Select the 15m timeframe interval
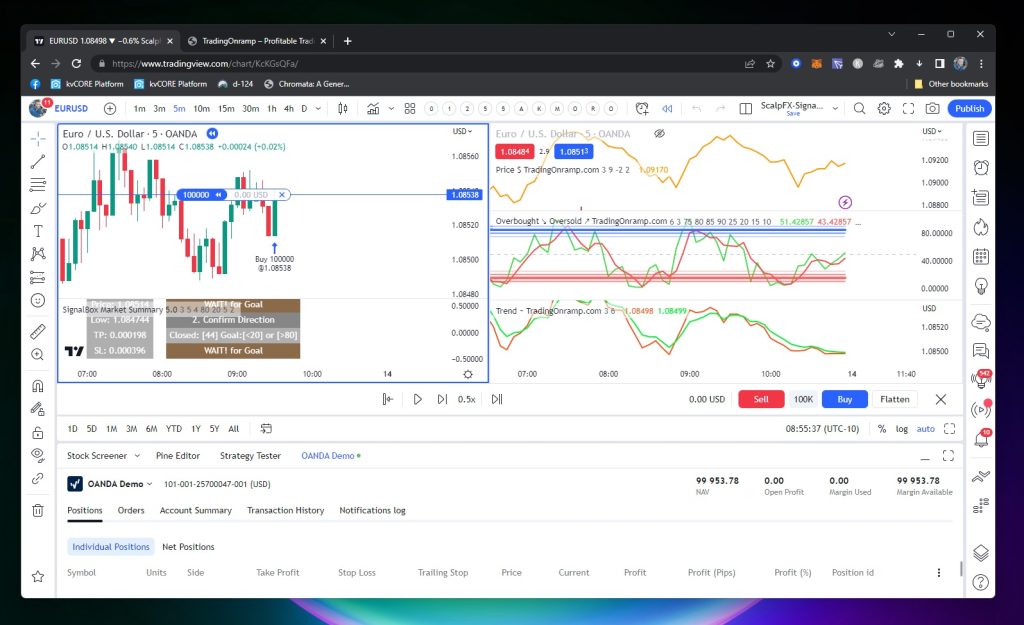This screenshot has height=625, width=1024. (226, 108)
